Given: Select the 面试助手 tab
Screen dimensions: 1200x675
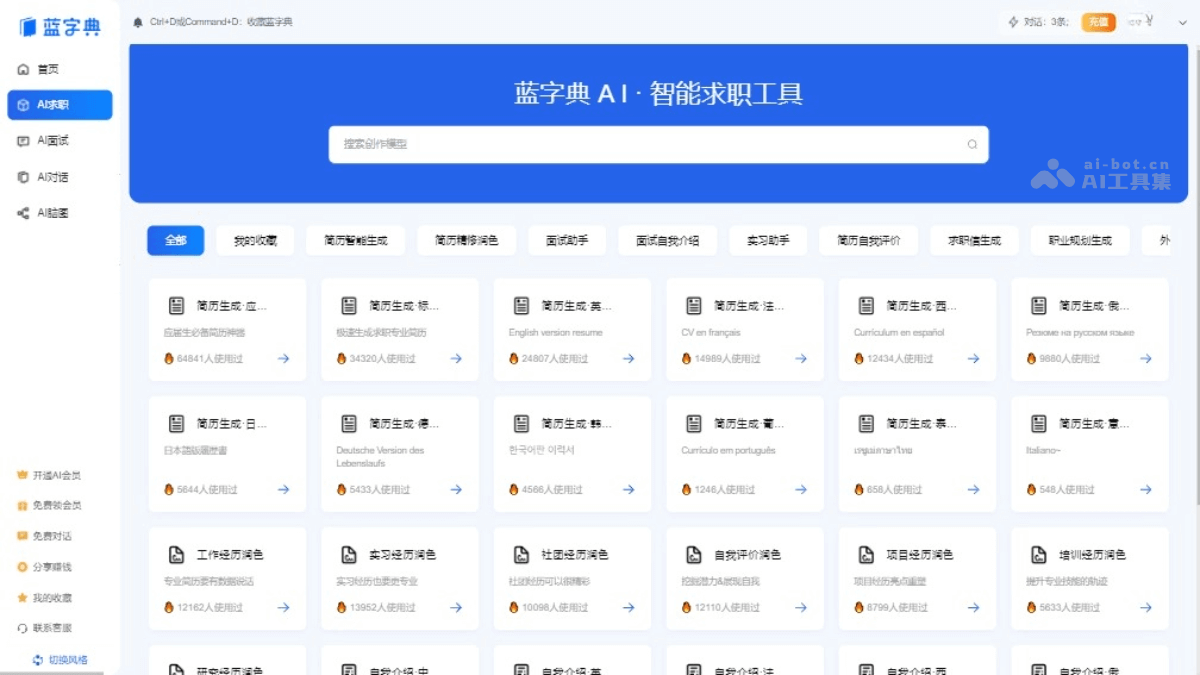Looking at the screenshot, I should click(567, 240).
